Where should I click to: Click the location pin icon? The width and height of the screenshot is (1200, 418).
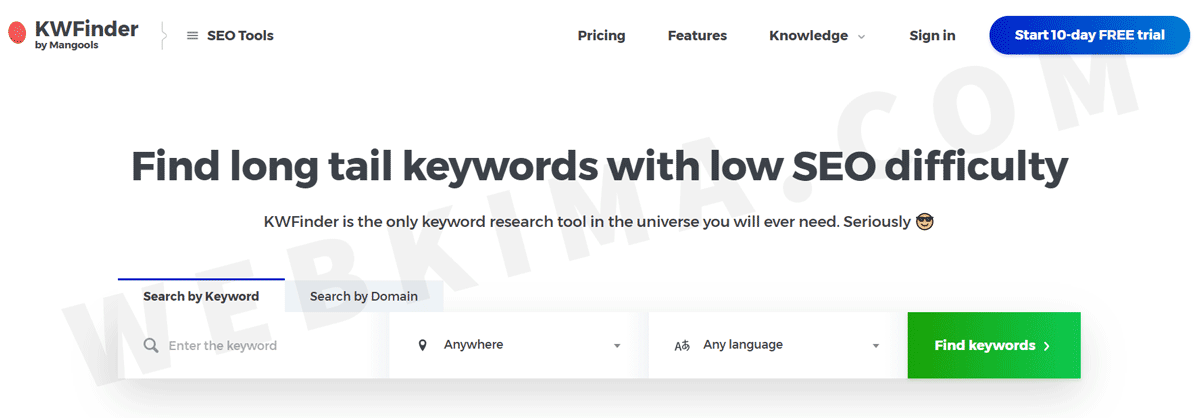pos(422,345)
